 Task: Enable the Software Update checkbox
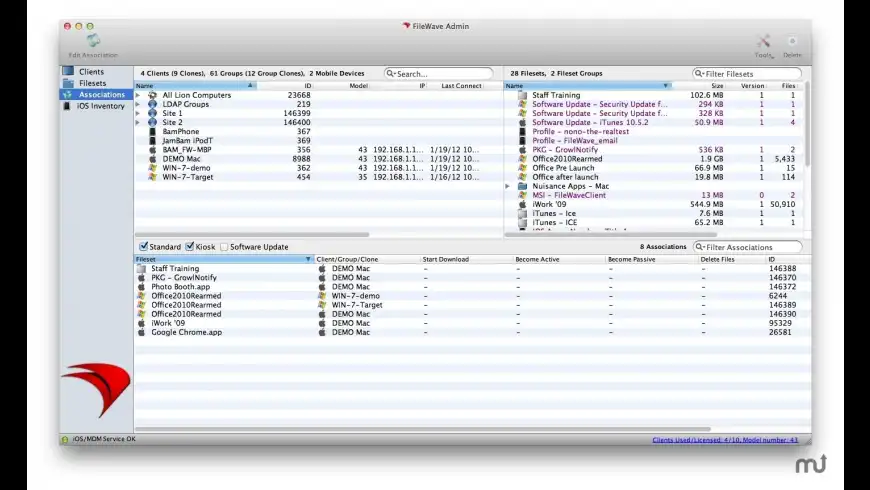(x=224, y=247)
